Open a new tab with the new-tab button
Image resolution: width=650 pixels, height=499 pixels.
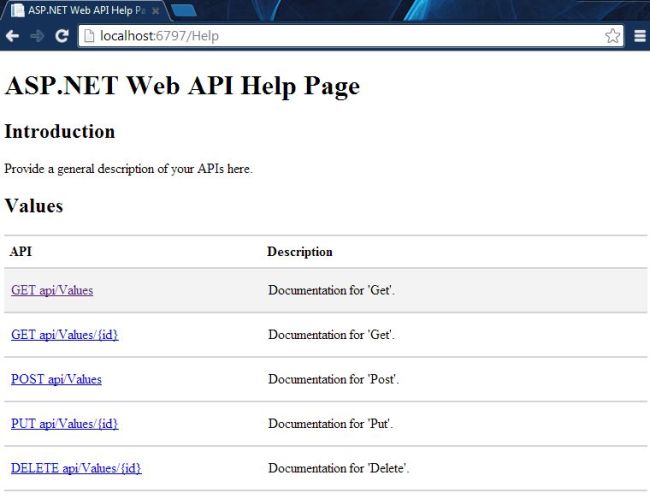pos(184,10)
